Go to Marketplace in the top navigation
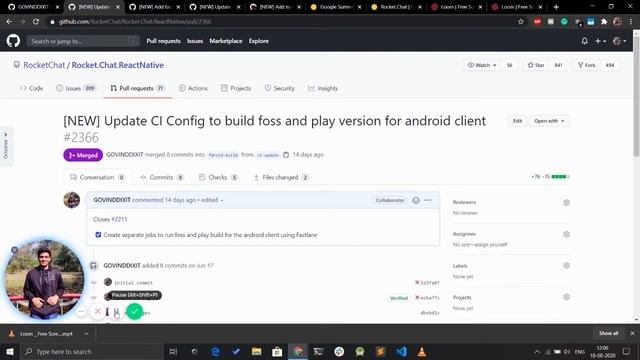The image size is (640, 360). pos(226,41)
